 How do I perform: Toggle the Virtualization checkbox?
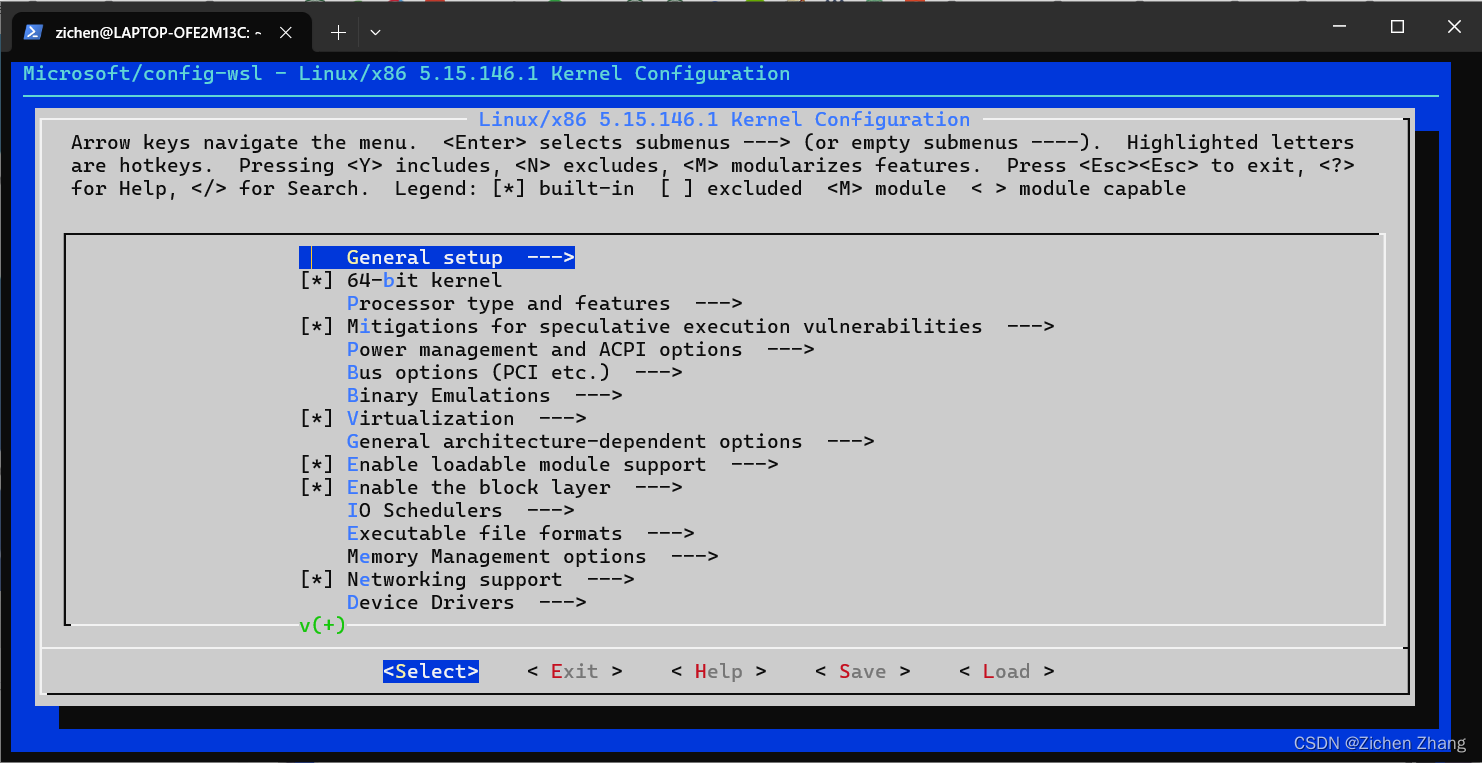[316, 418]
